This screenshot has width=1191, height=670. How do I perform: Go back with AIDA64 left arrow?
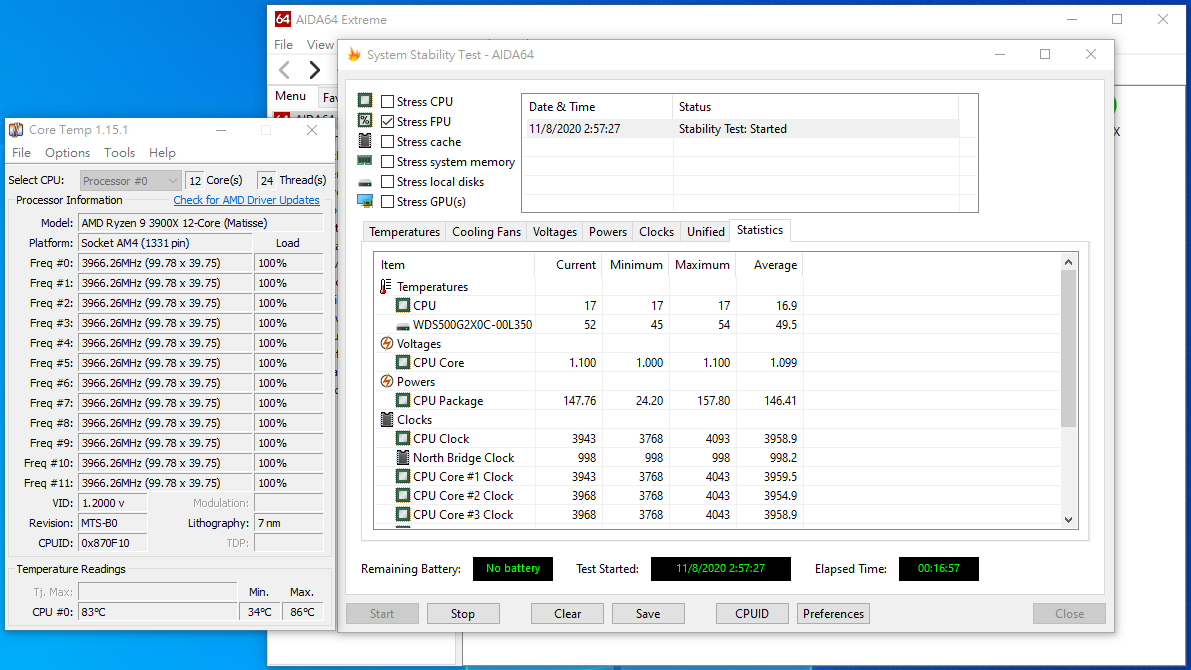pyautogui.click(x=285, y=70)
